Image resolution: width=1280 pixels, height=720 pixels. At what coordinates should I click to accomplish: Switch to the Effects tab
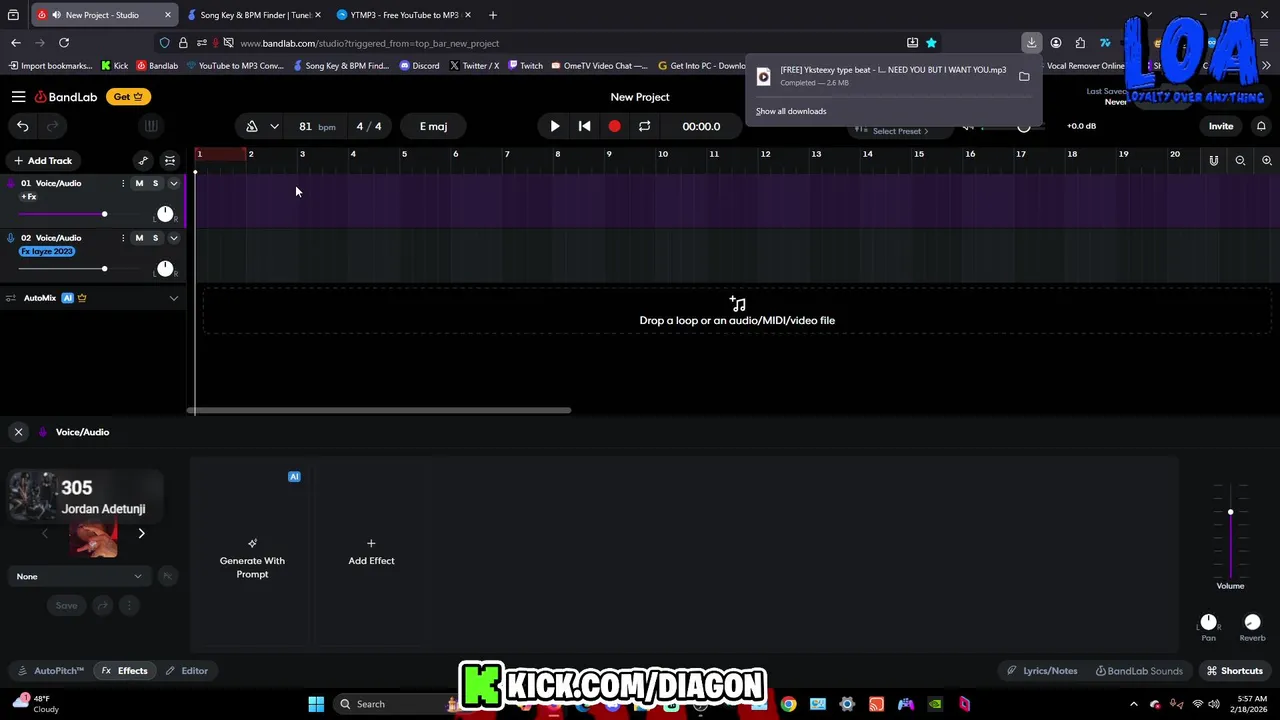pos(124,671)
